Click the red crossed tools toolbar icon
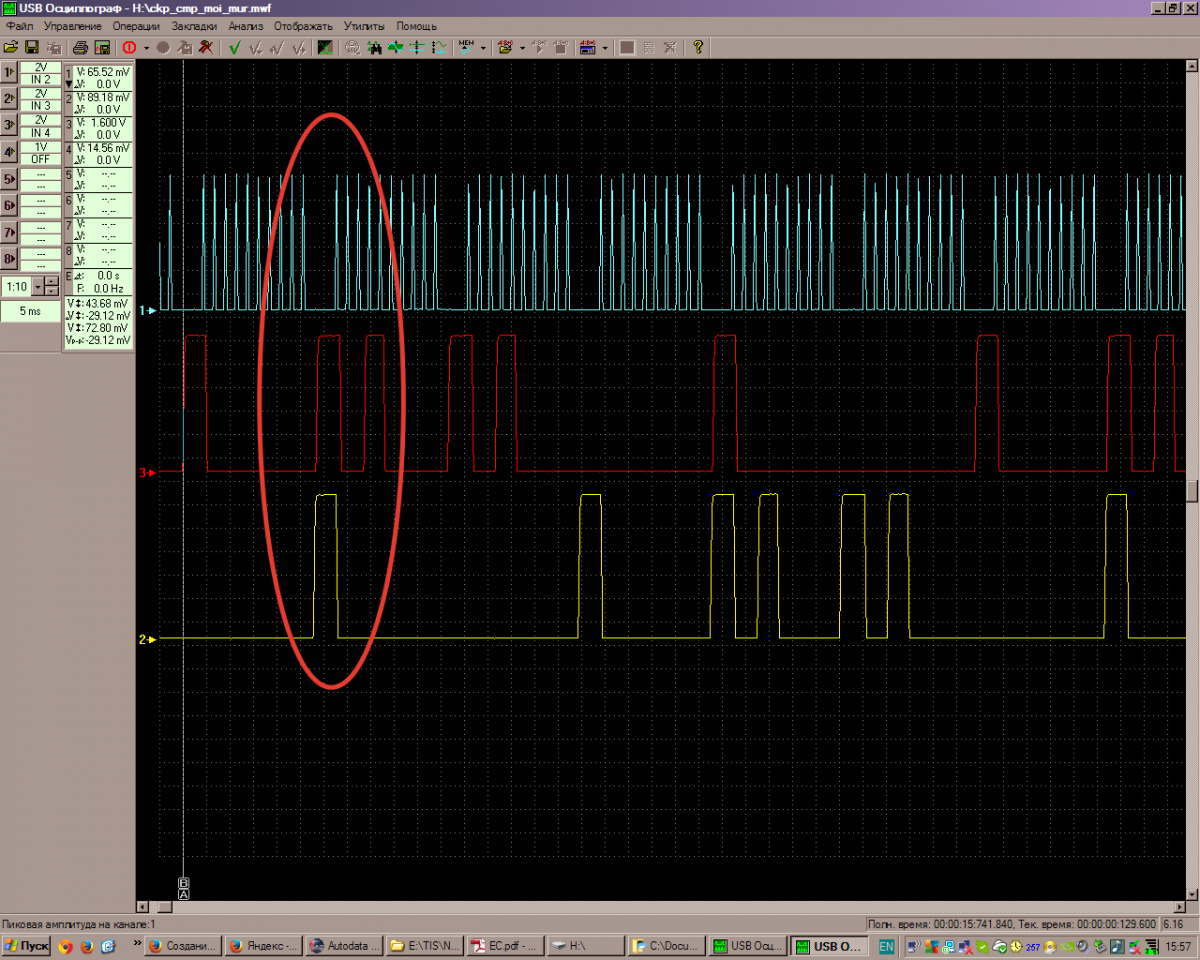Image resolution: width=1200 pixels, height=960 pixels. point(206,47)
